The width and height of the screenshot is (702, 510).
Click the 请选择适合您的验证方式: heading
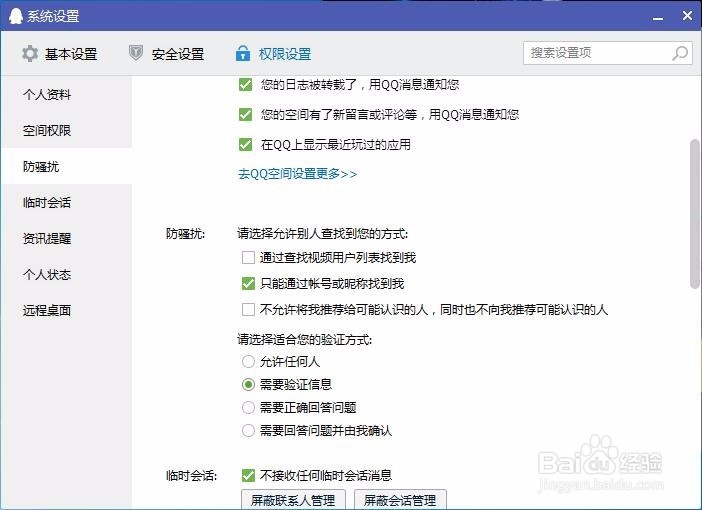click(x=304, y=339)
